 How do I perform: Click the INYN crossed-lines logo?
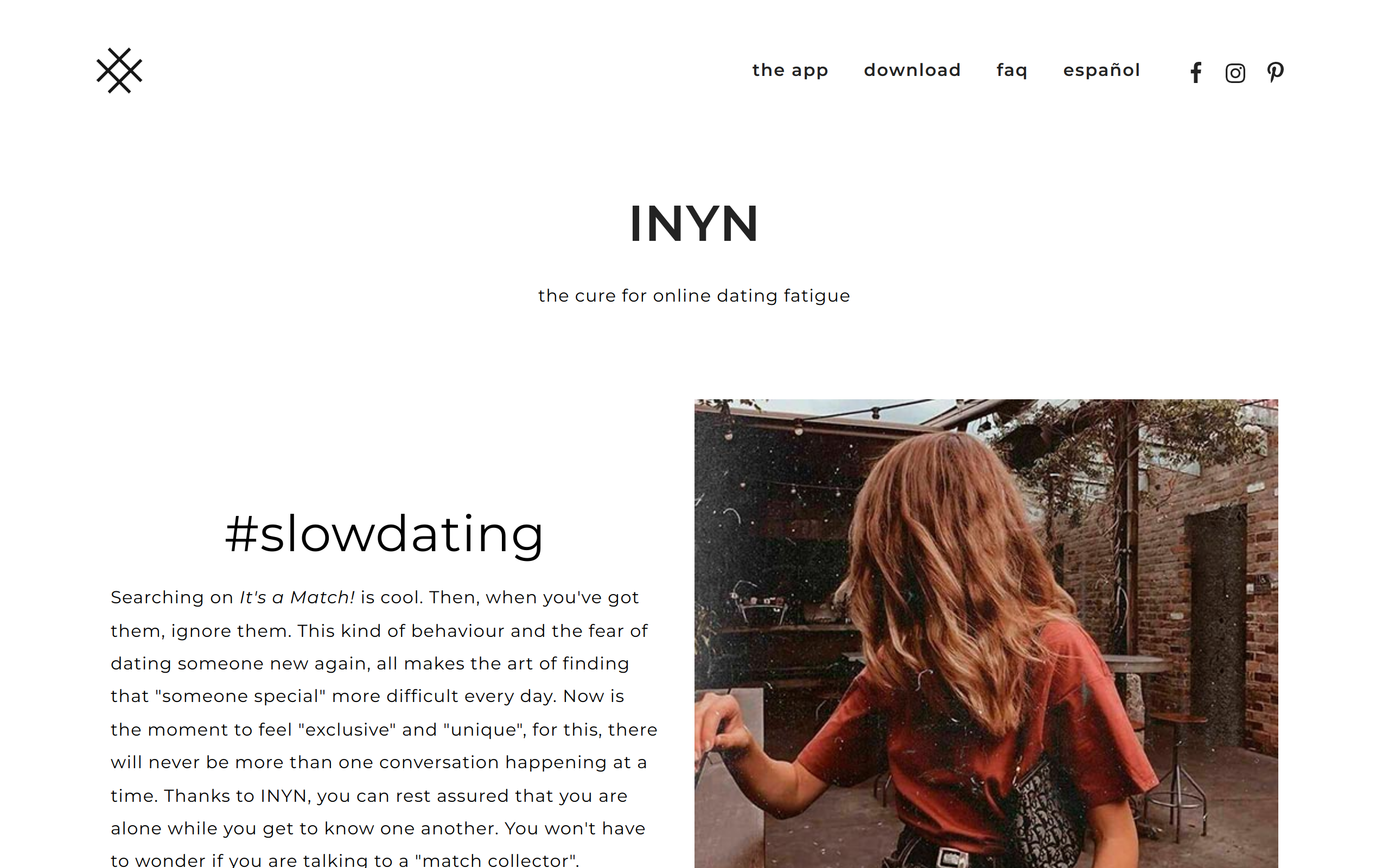click(x=119, y=71)
